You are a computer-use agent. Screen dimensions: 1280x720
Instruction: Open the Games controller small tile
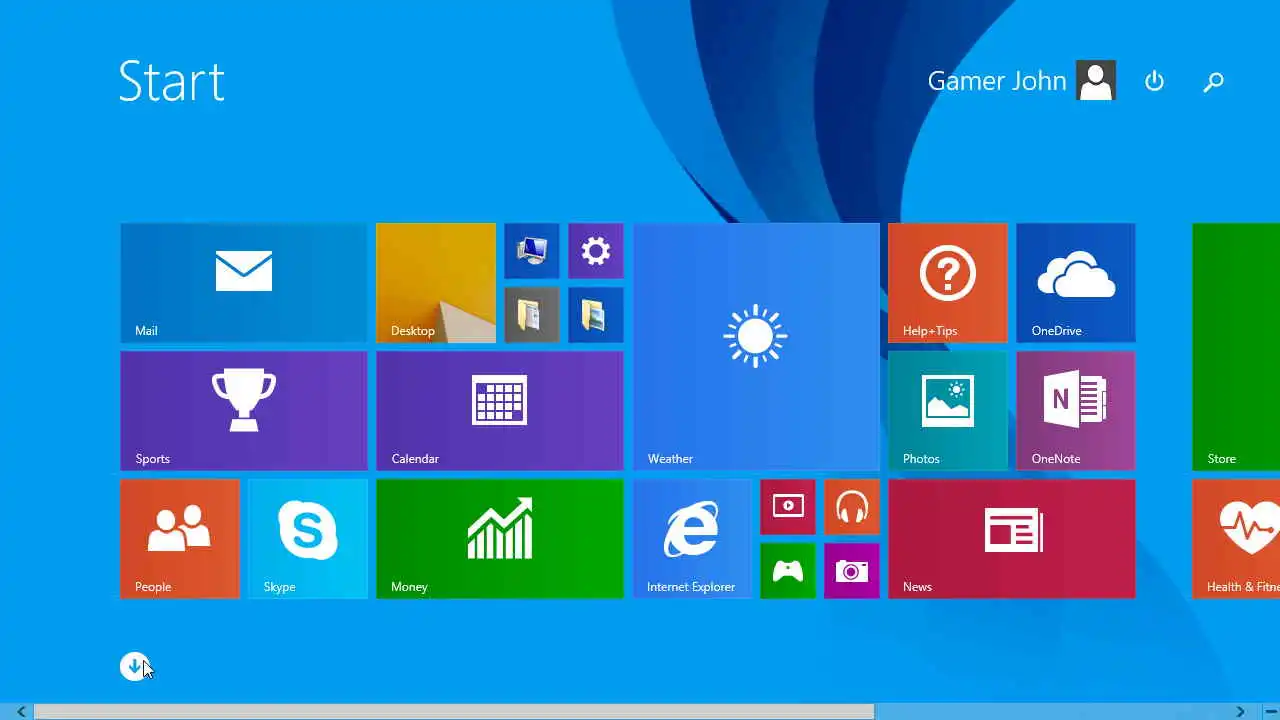[x=788, y=571]
